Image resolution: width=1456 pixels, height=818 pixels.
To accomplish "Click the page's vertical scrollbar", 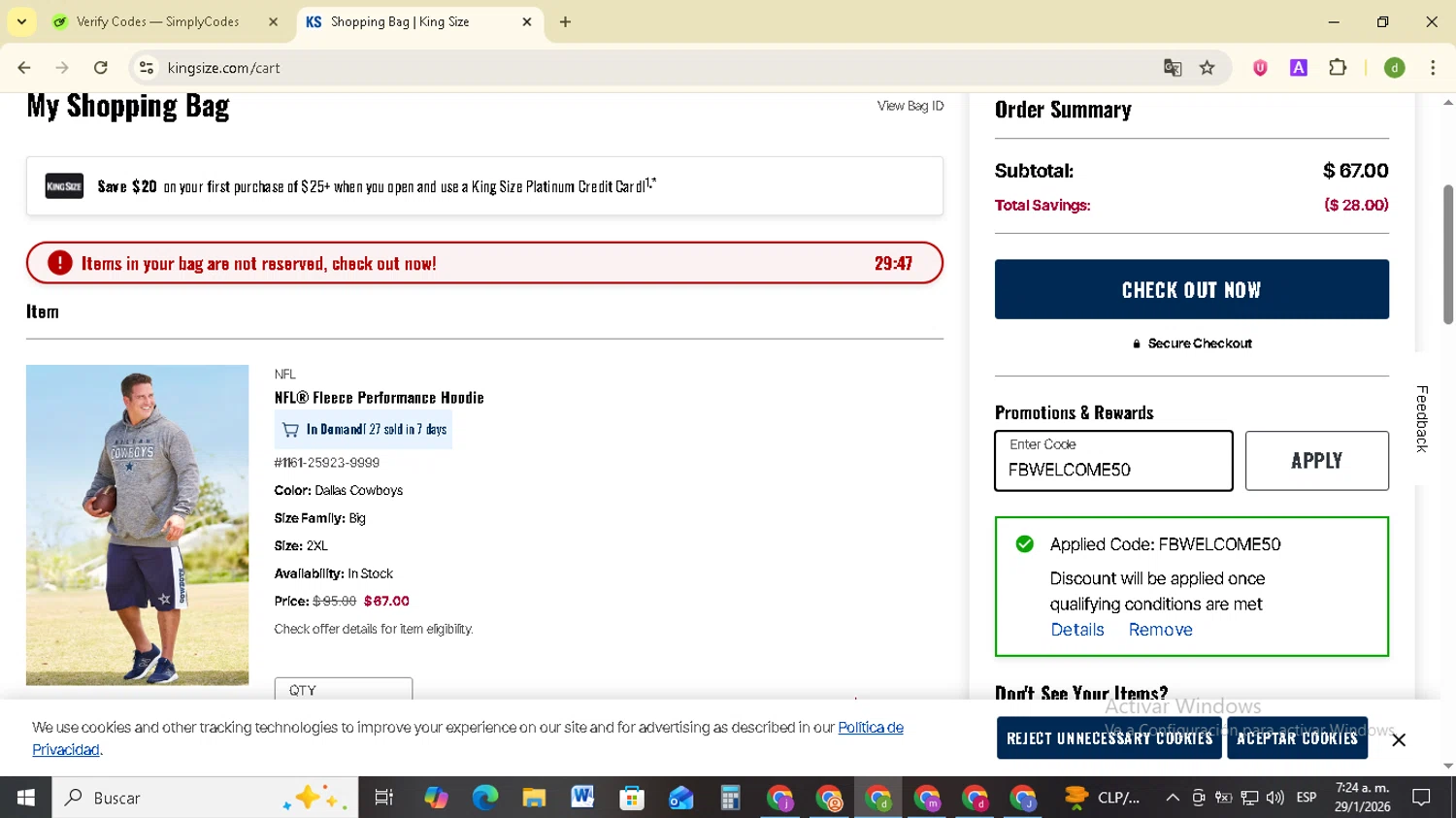I will pos(1448,254).
